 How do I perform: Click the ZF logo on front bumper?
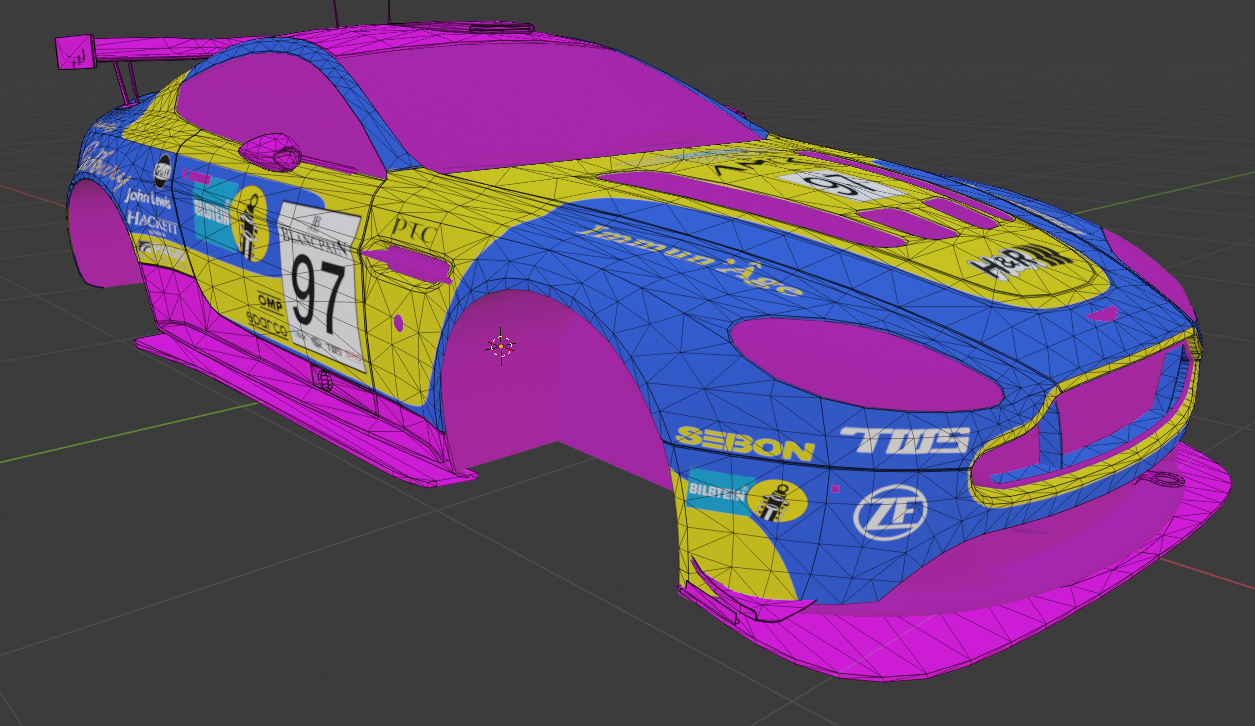pos(891,514)
